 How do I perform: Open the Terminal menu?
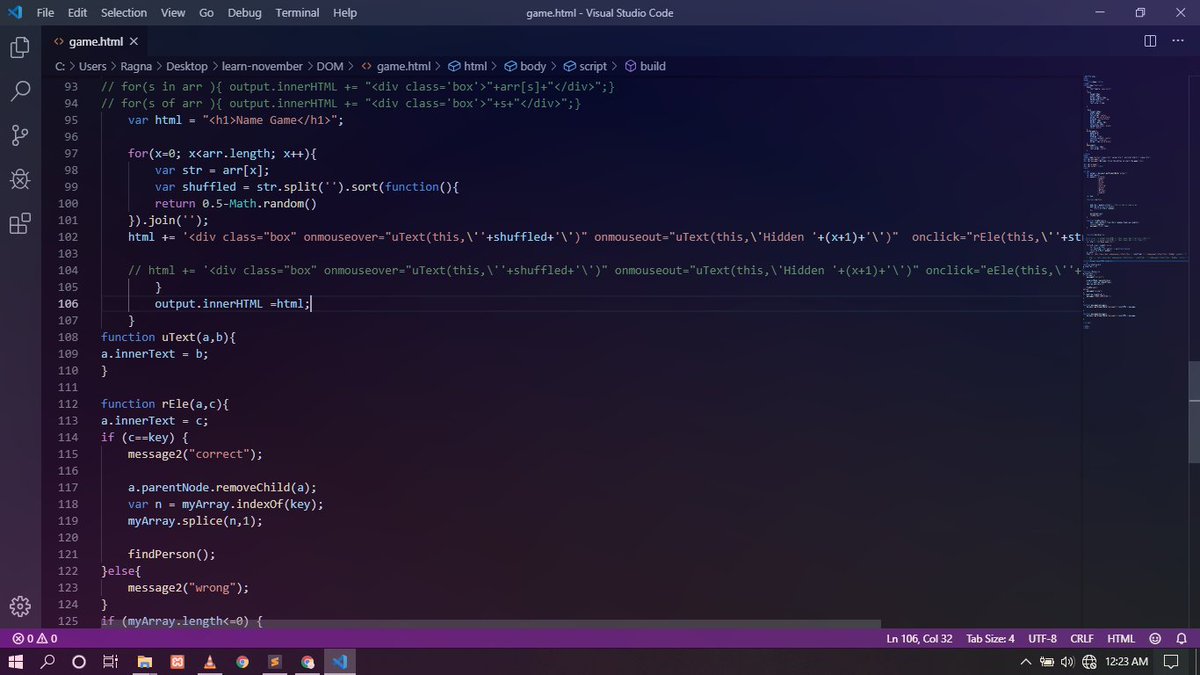point(299,13)
